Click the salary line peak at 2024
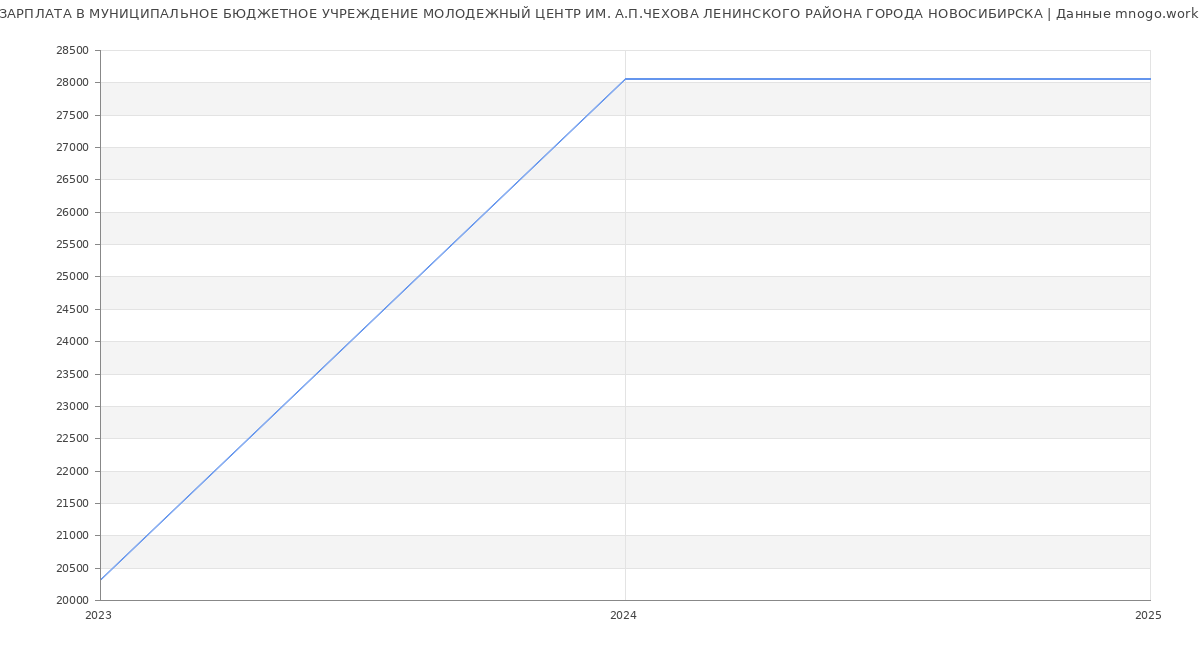 click(625, 79)
